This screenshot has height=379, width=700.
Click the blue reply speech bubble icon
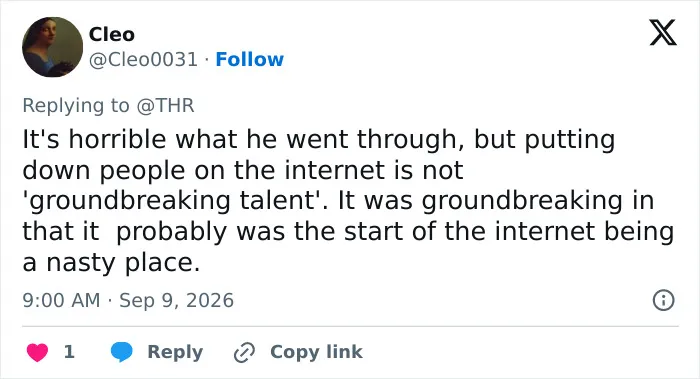pyautogui.click(x=121, y=352)
